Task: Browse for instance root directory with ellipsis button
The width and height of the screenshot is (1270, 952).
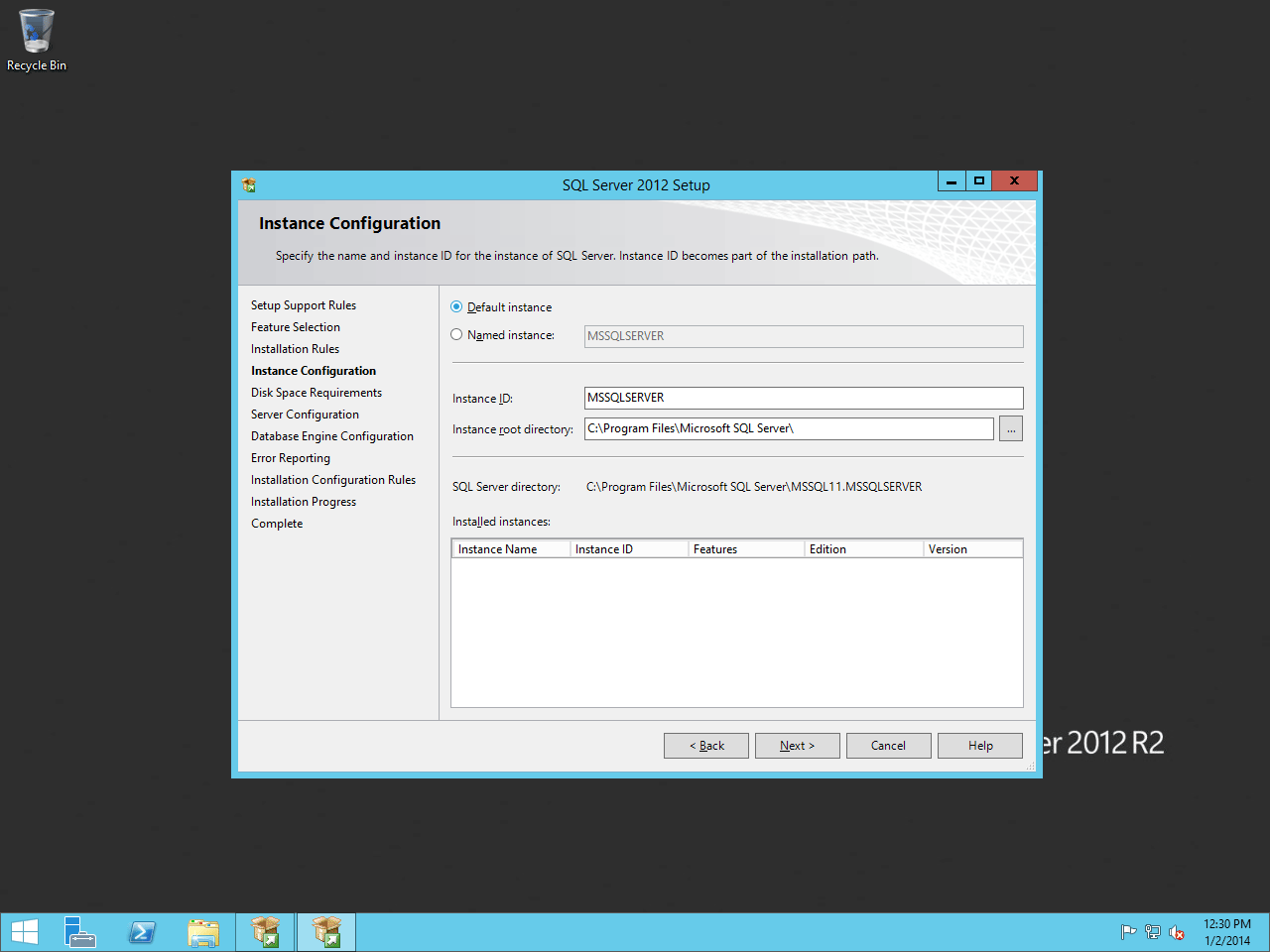Action: 1011,428
